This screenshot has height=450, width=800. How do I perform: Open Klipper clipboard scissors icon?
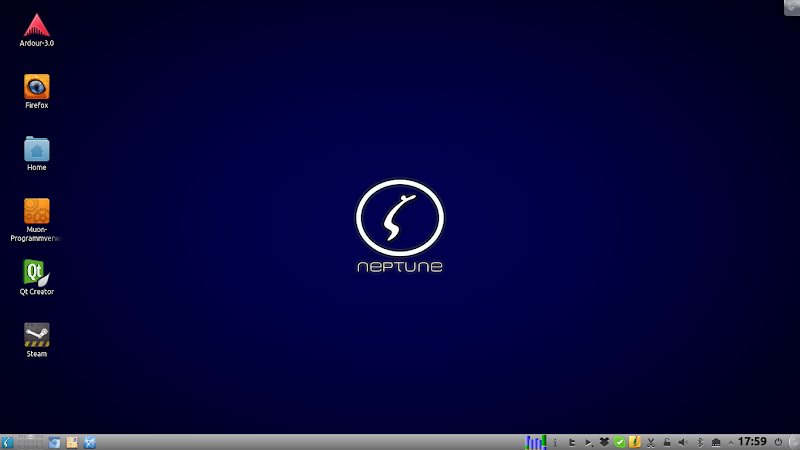pos(651,441)
